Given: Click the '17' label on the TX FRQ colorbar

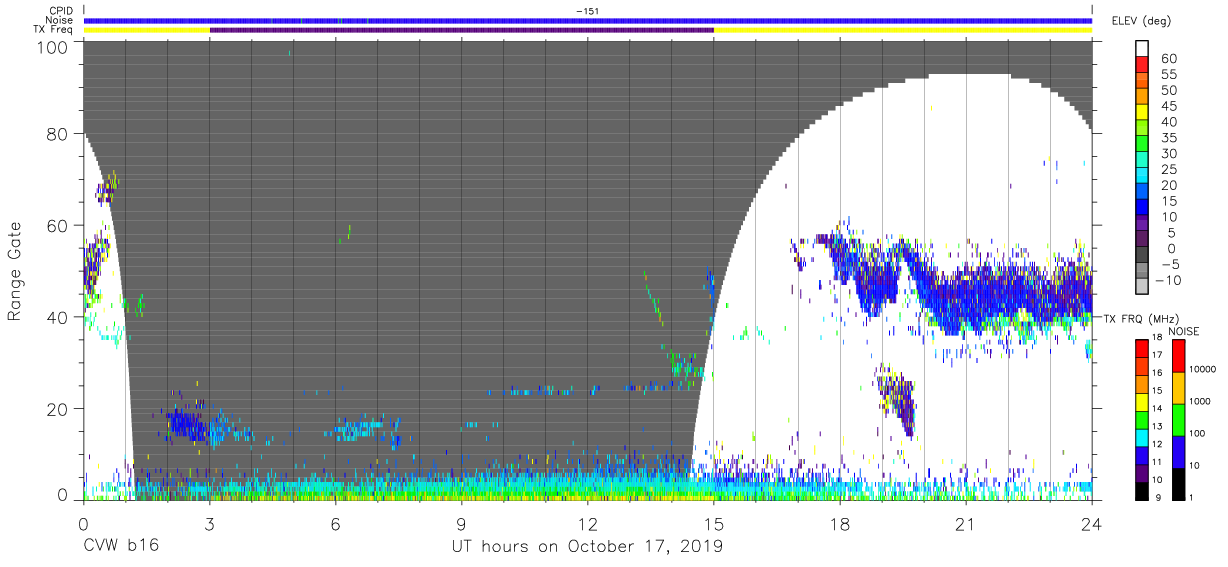Looking at the screenshot, I should coord(1157,355).
